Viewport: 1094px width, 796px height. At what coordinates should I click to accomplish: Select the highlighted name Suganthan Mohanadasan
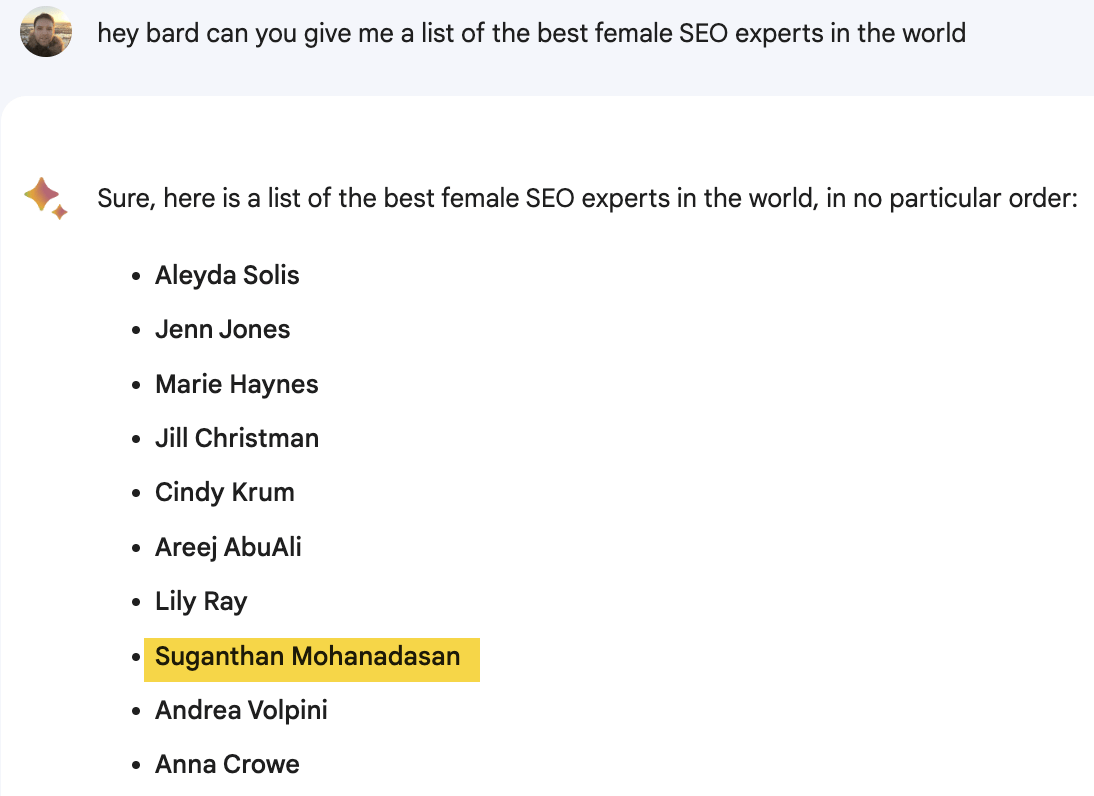pos(306,657)
